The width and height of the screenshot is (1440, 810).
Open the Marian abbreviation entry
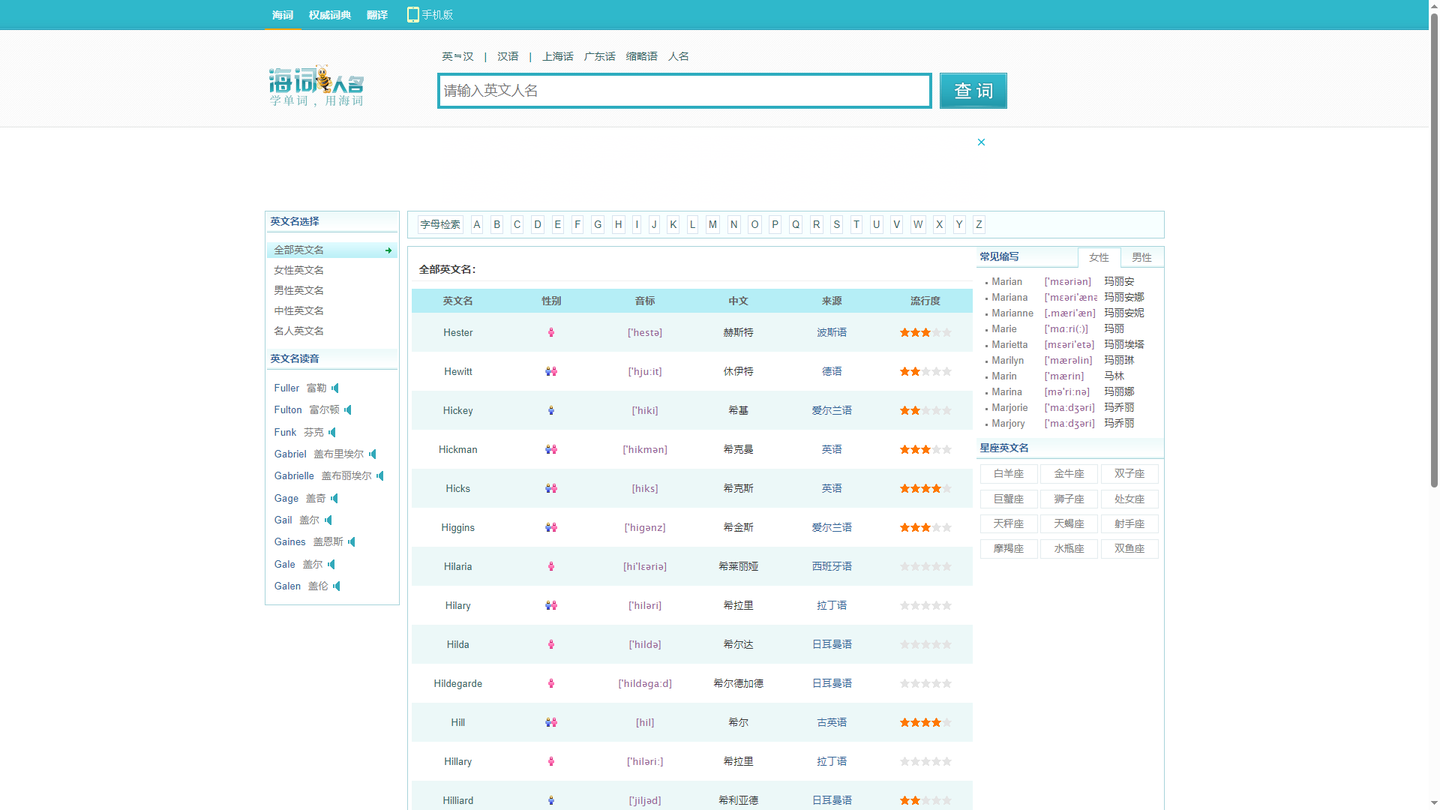click(1007, 282)
